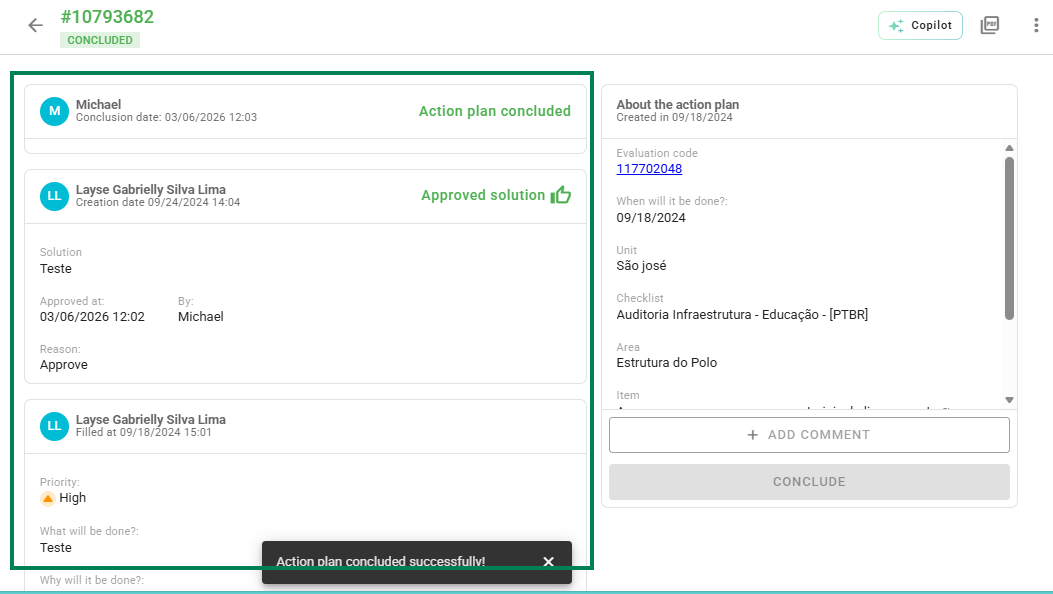Click the Area value 'Estrutura do Polo'
The image size is (1053, 594).
pos(667,363)
